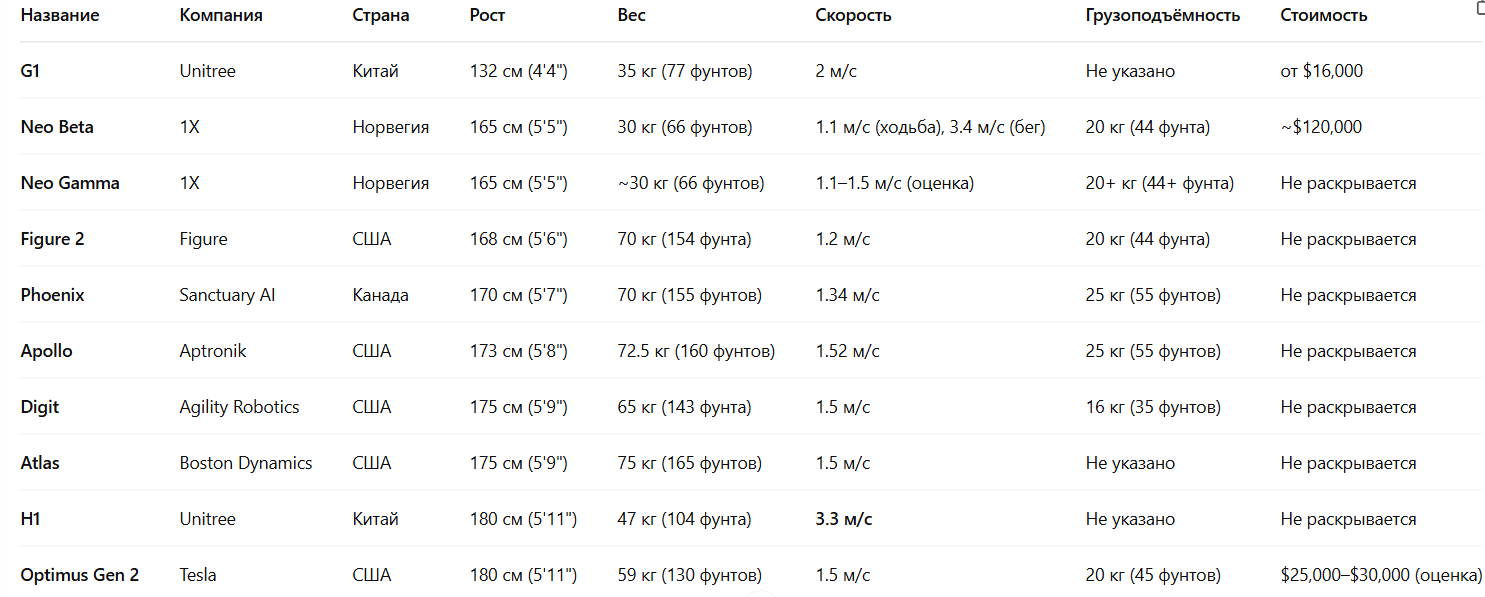Select the Optimus Gen 2 name cell
Viewport: 1485px width, 597px height.
80,575
